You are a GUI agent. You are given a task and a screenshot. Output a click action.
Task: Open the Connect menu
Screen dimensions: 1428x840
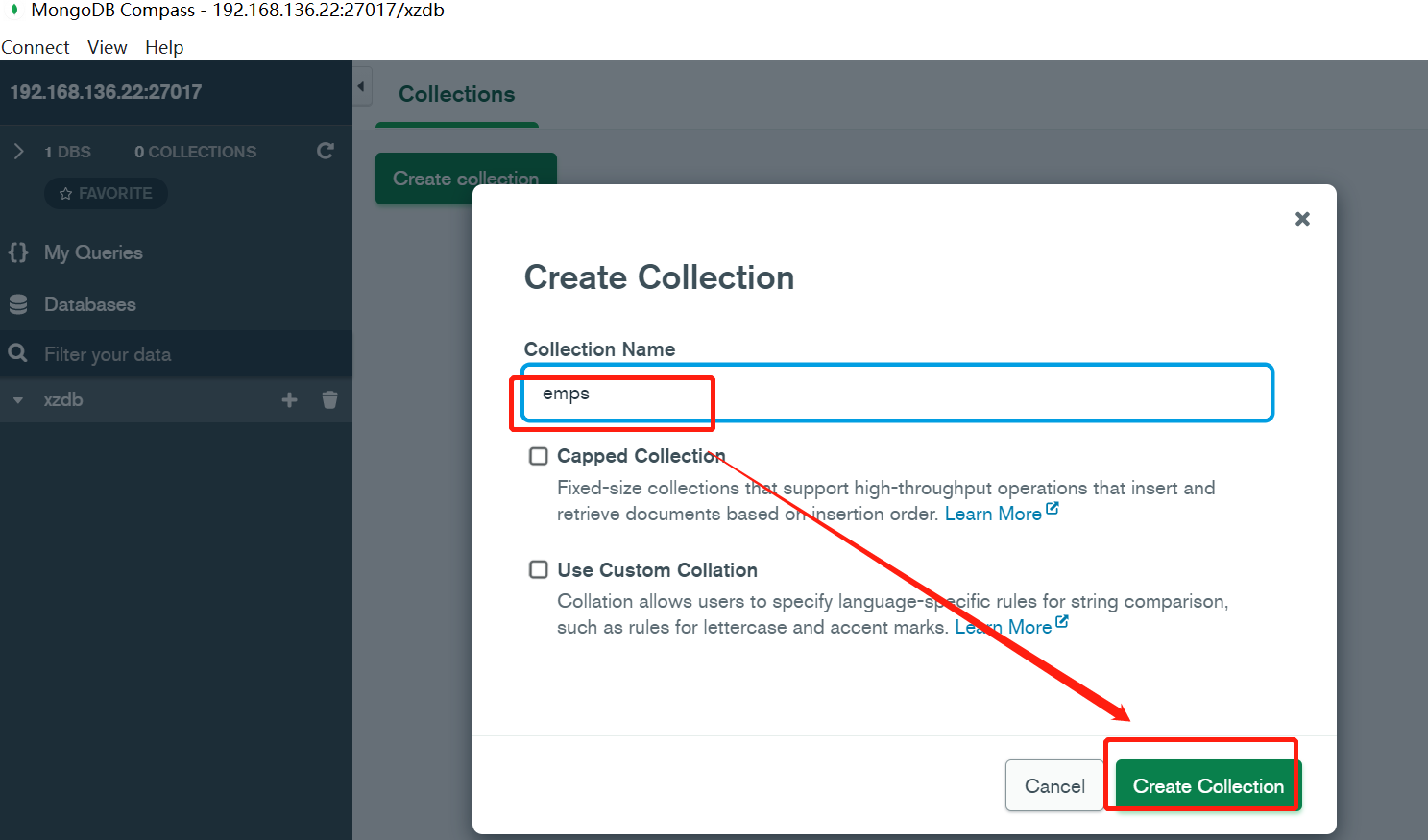click(36, 47)
